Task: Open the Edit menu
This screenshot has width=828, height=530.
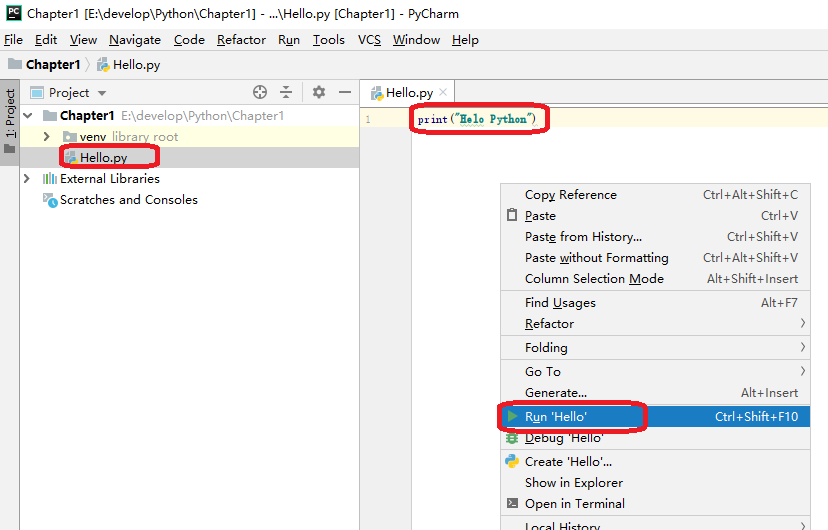Action: [46, 40]
